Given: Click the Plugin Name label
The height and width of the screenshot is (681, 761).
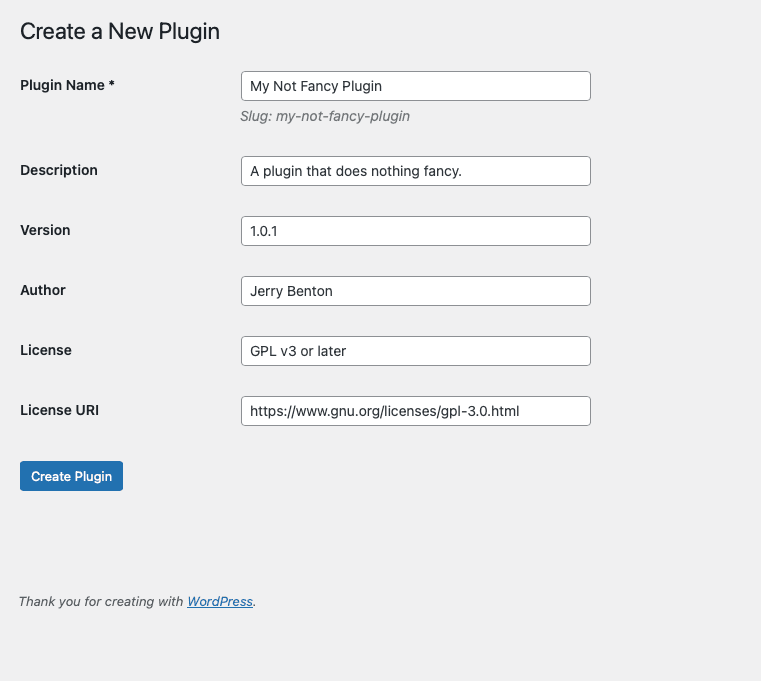Looking at the screenshot, I should click(62, 85).
